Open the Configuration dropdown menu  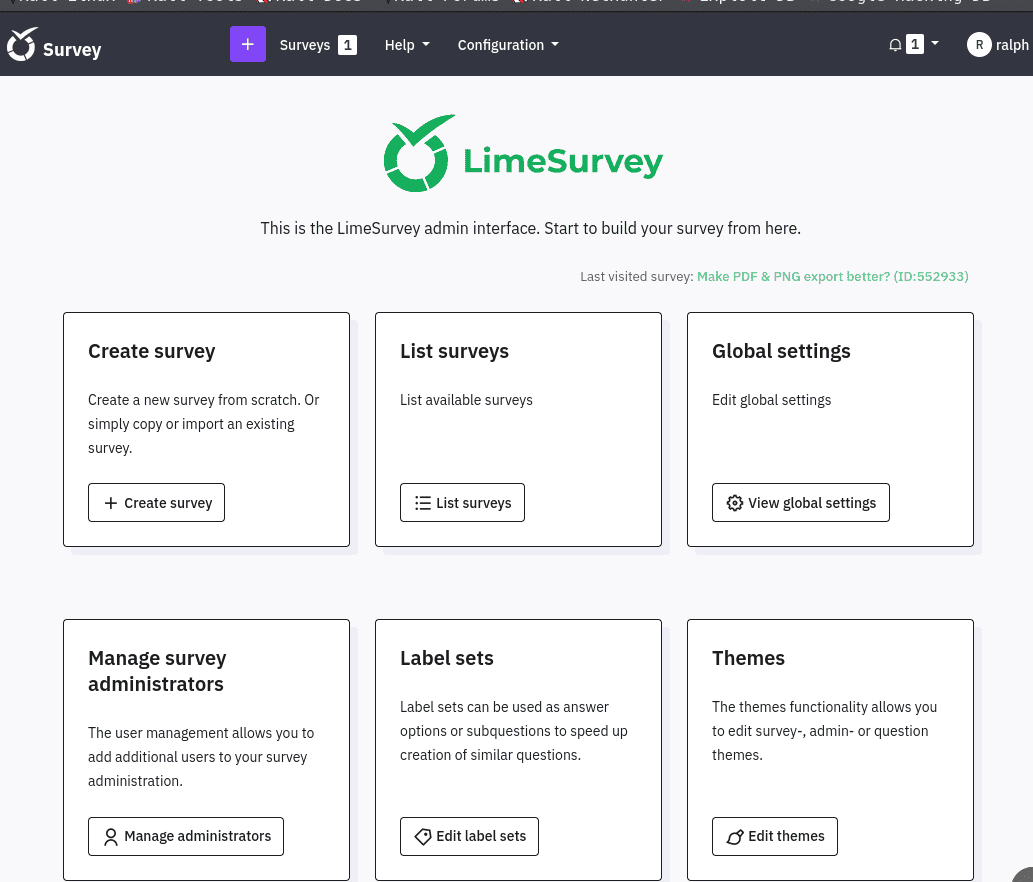(508, 45)
